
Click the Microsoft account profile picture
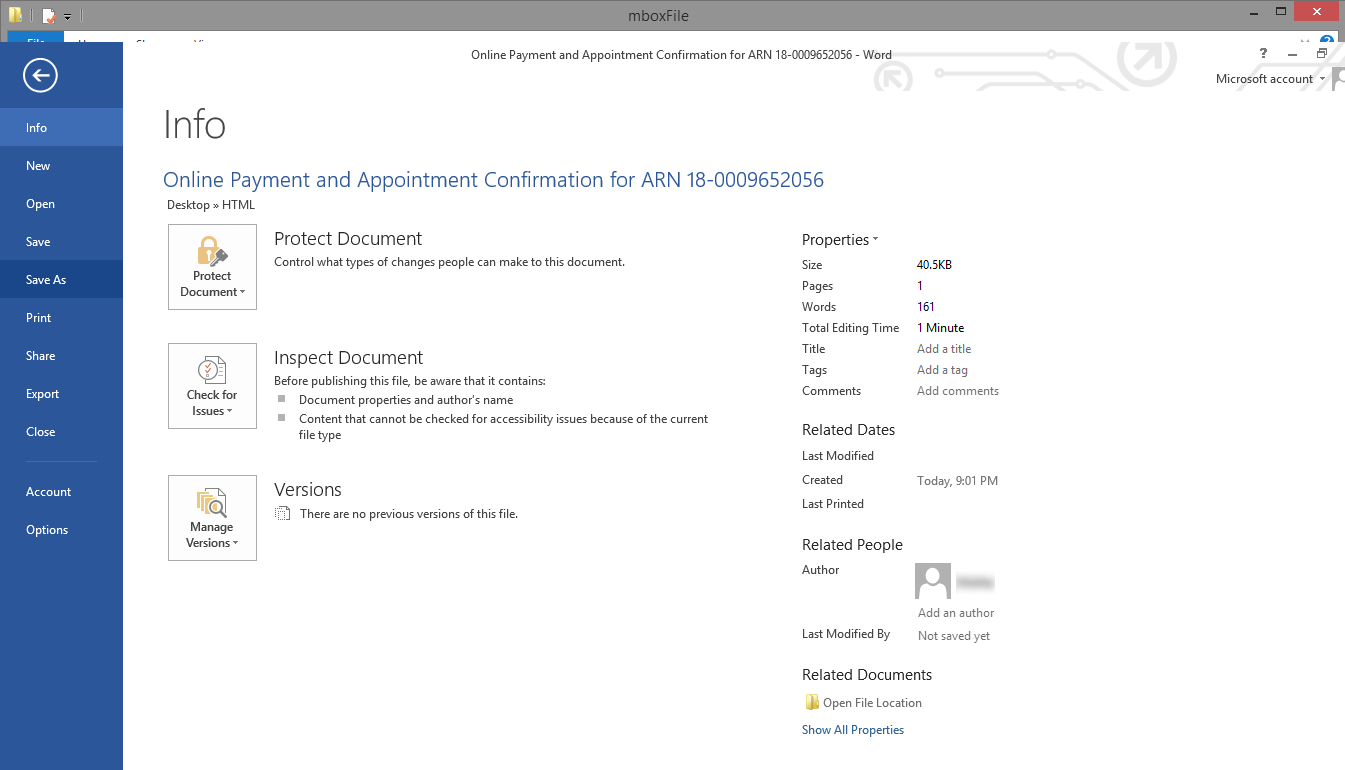pyautogui.click(x=1338, y=79)
